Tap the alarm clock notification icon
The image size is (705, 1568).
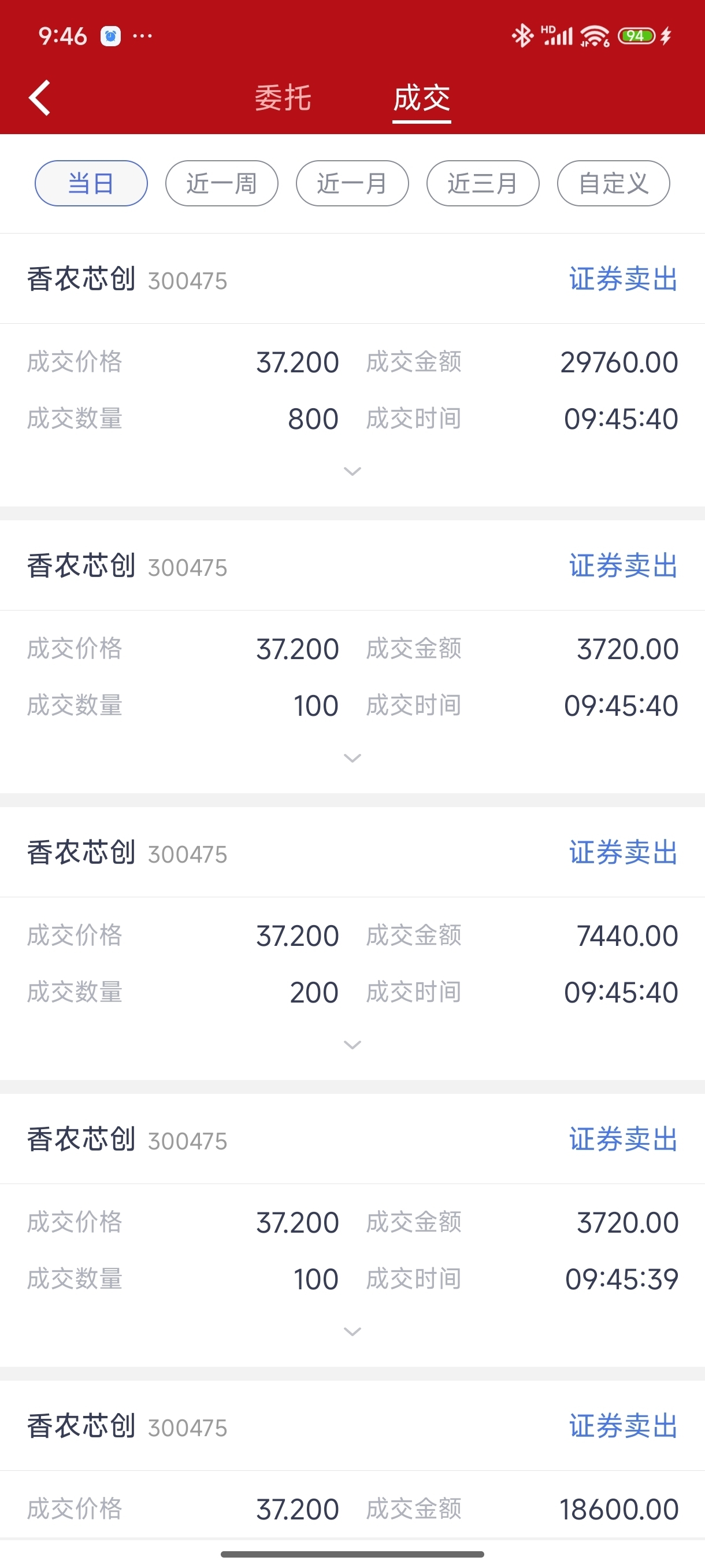point(110,36)
